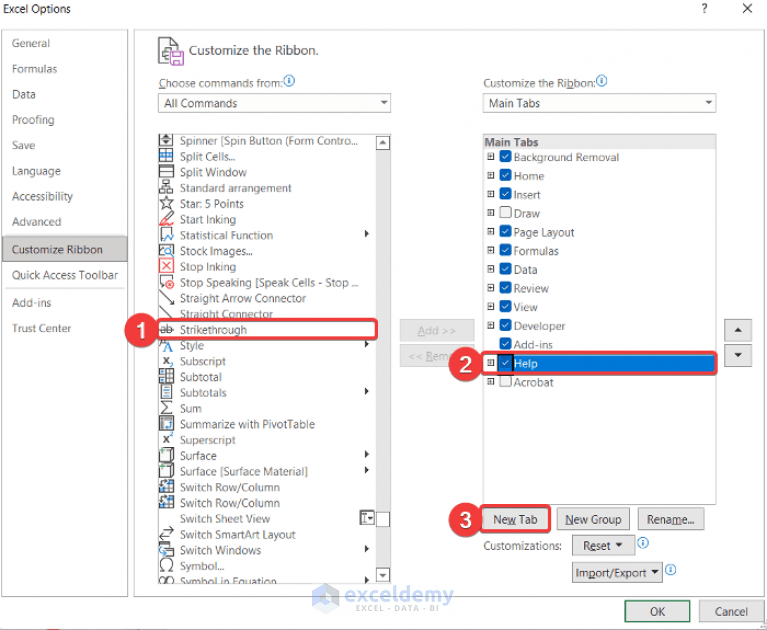The image size is (767, 630).
Task: Uncheck the Background Removal tab checkbox
Action: coord(505,157)
